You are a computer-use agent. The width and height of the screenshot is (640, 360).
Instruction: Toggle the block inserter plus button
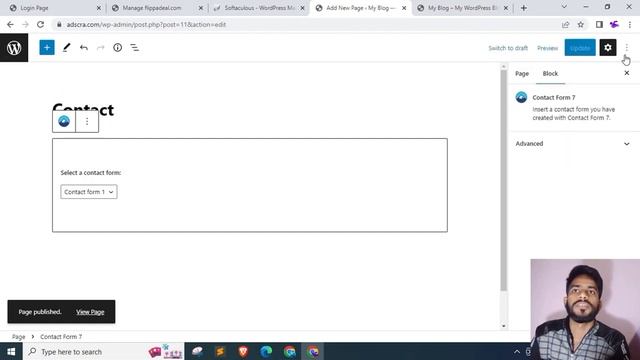pyautogui.click(x=47, y=48)
